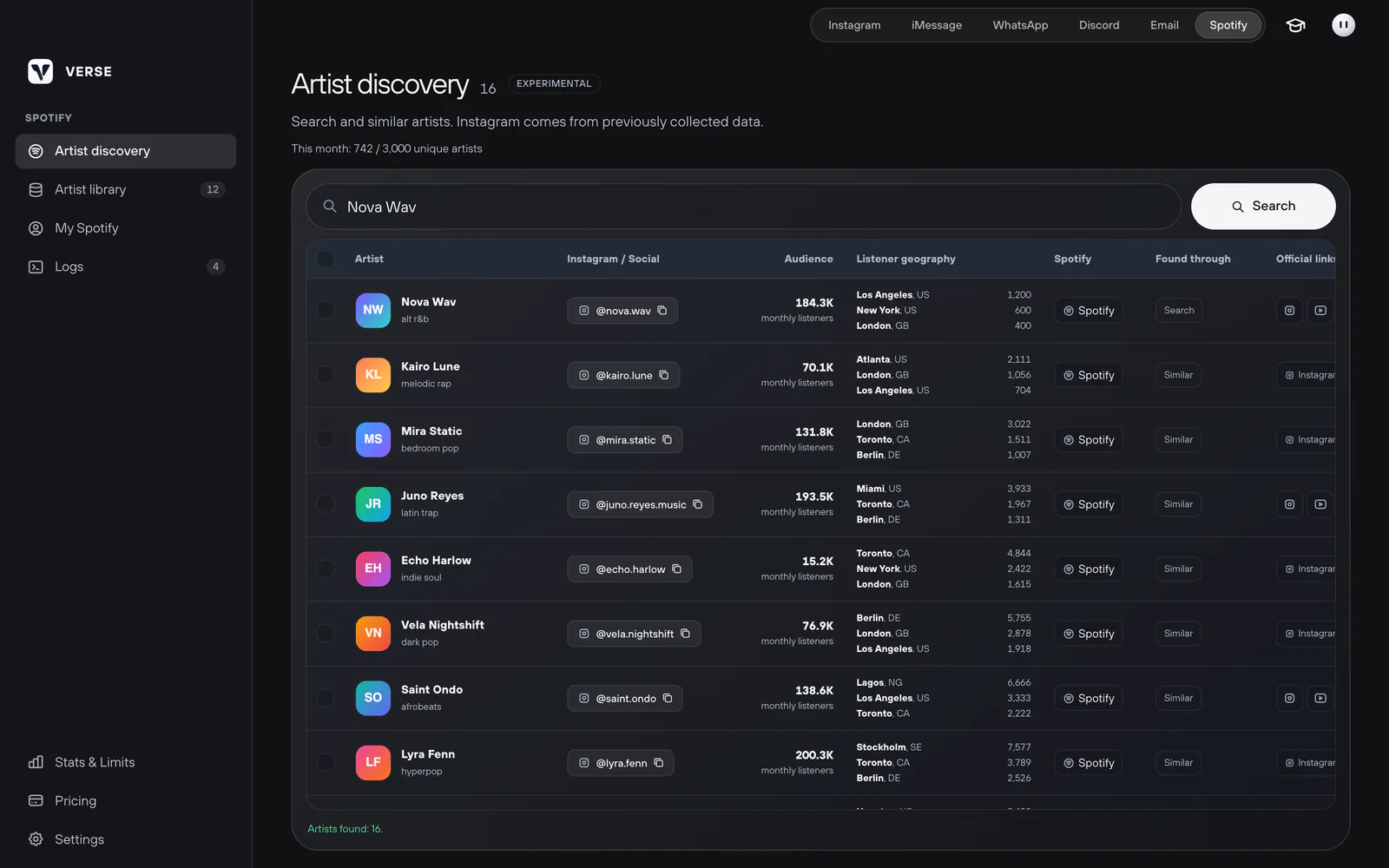
Task: Click the KL avatar for Kairo Lune
Action: 373,375
